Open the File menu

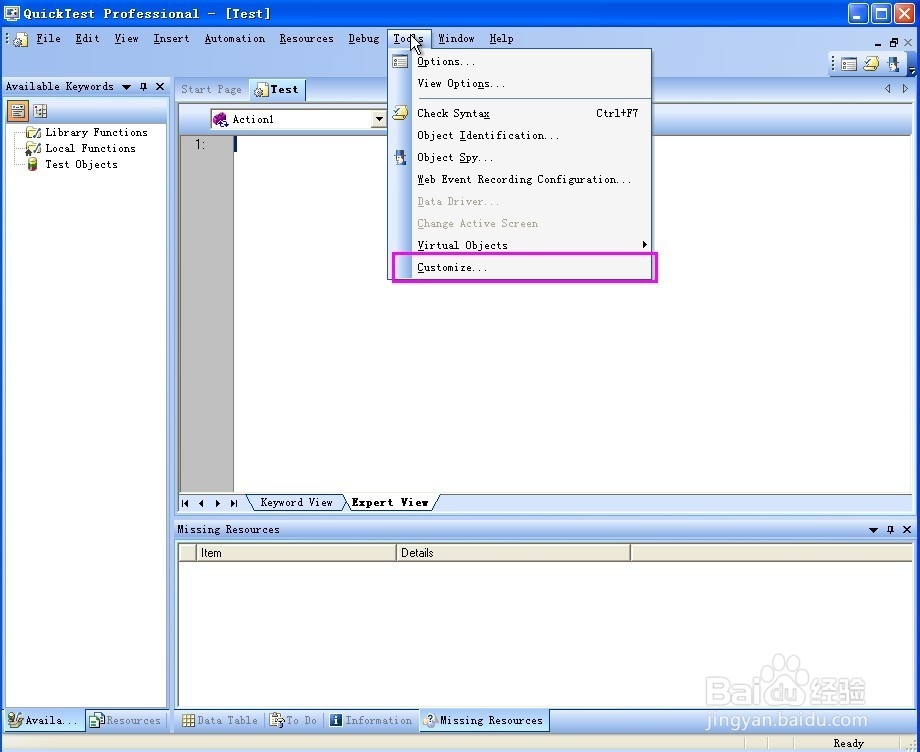48,39
